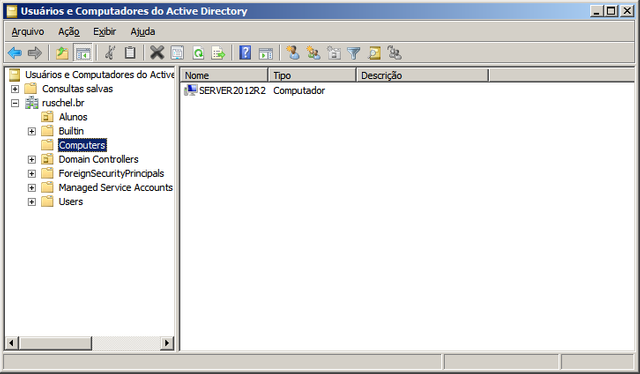640x374 pixels.
Task: Open Help with the question mark icon
Action: [x=245, y=53]
